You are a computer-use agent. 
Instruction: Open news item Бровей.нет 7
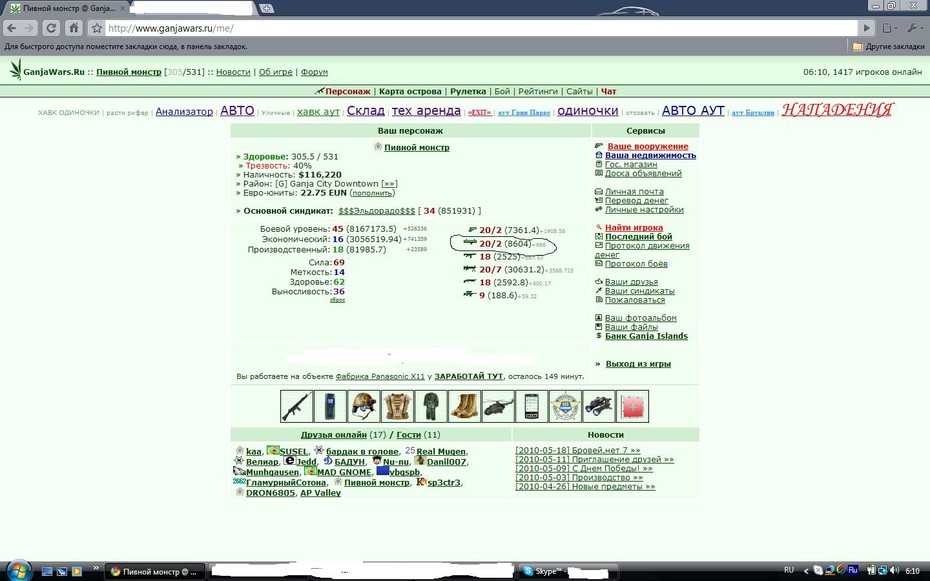[578, 451]
